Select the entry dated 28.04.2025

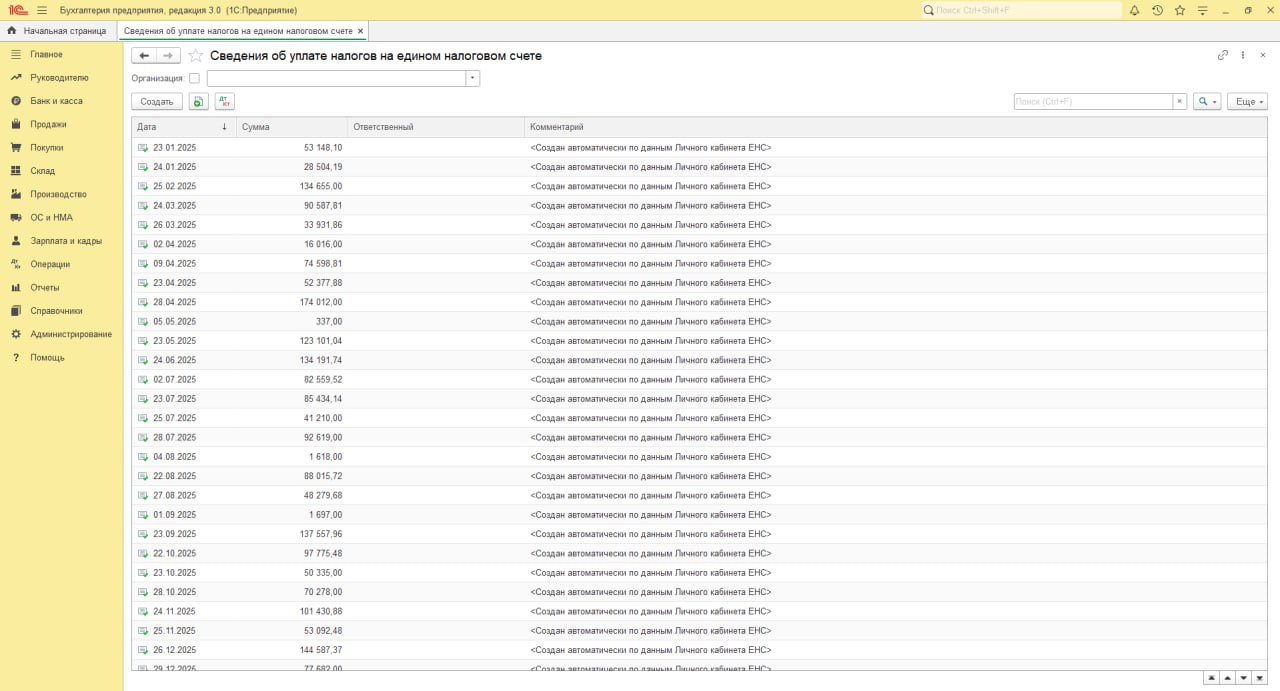click(x=175, y=302)
